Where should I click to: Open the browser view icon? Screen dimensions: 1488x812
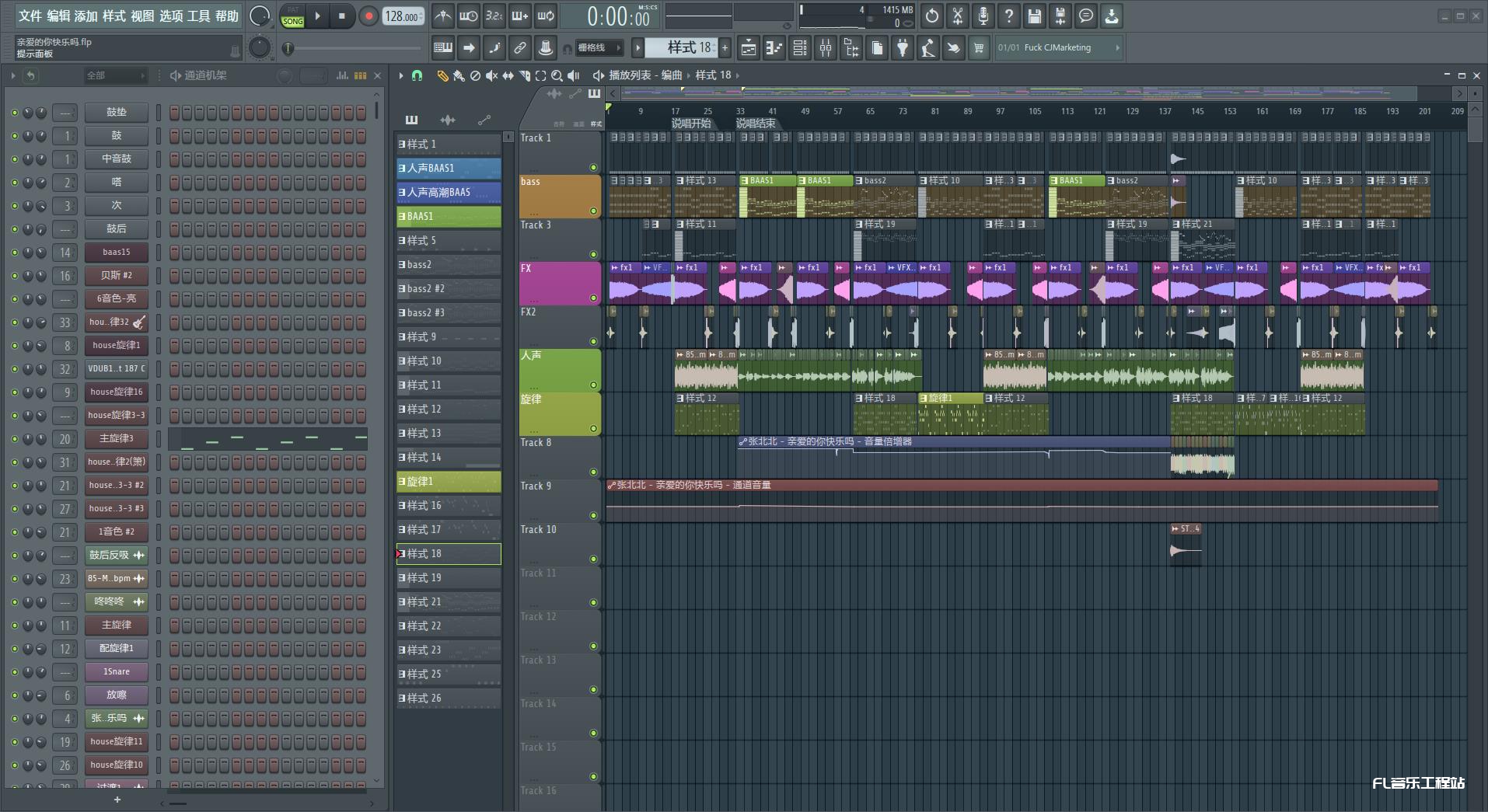pos(851,48)
